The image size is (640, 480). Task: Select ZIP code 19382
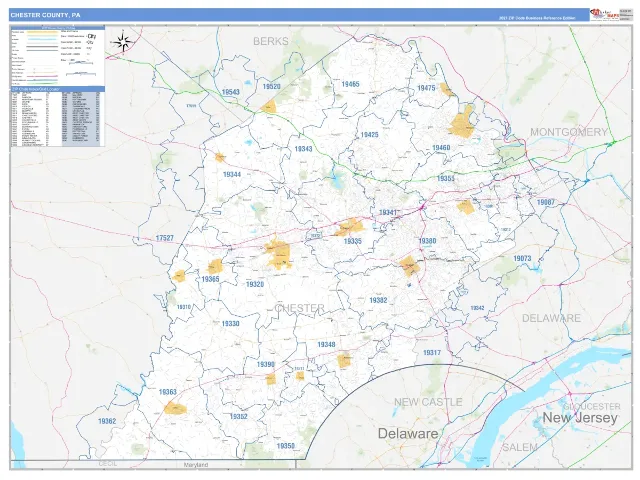point(378,300)
